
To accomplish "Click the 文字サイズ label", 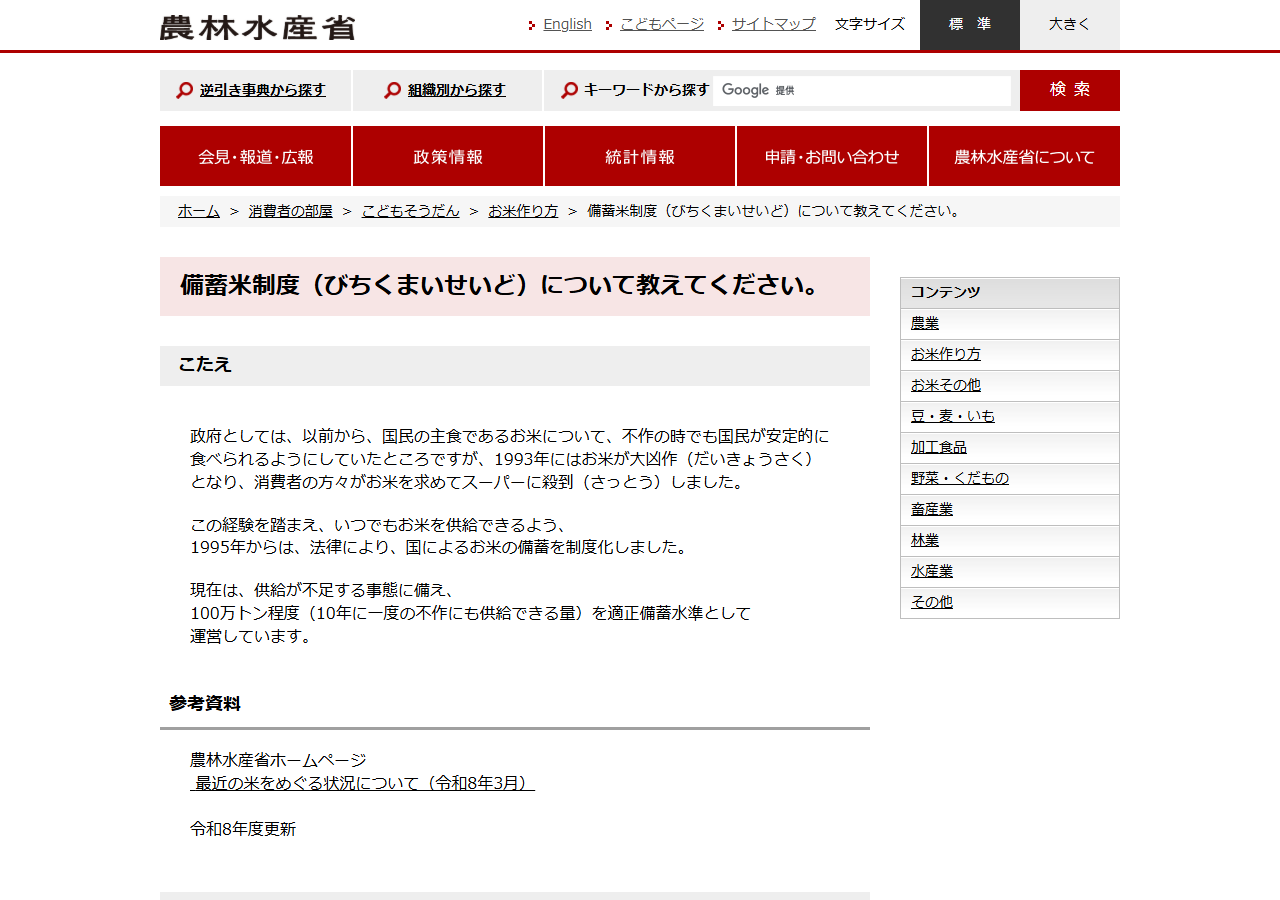I will (x=870, y=24).
